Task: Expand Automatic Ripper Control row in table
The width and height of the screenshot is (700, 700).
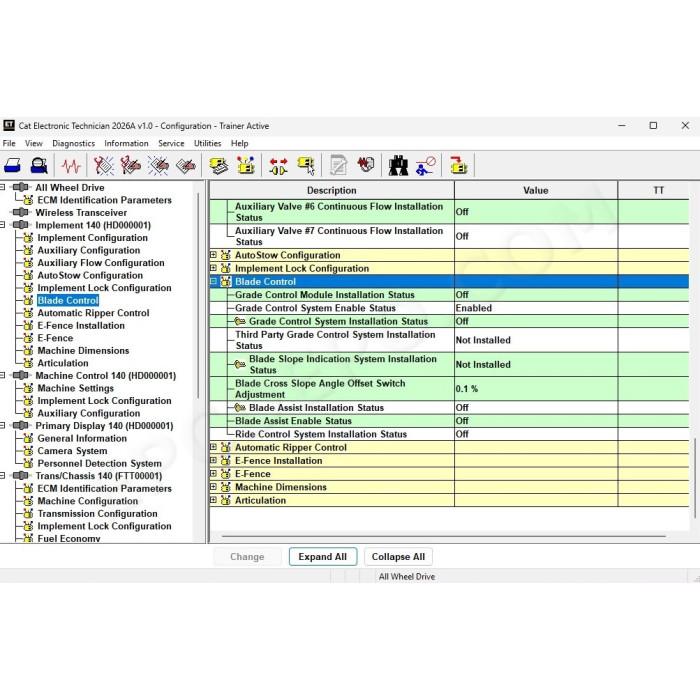Action: coord(213,447)
